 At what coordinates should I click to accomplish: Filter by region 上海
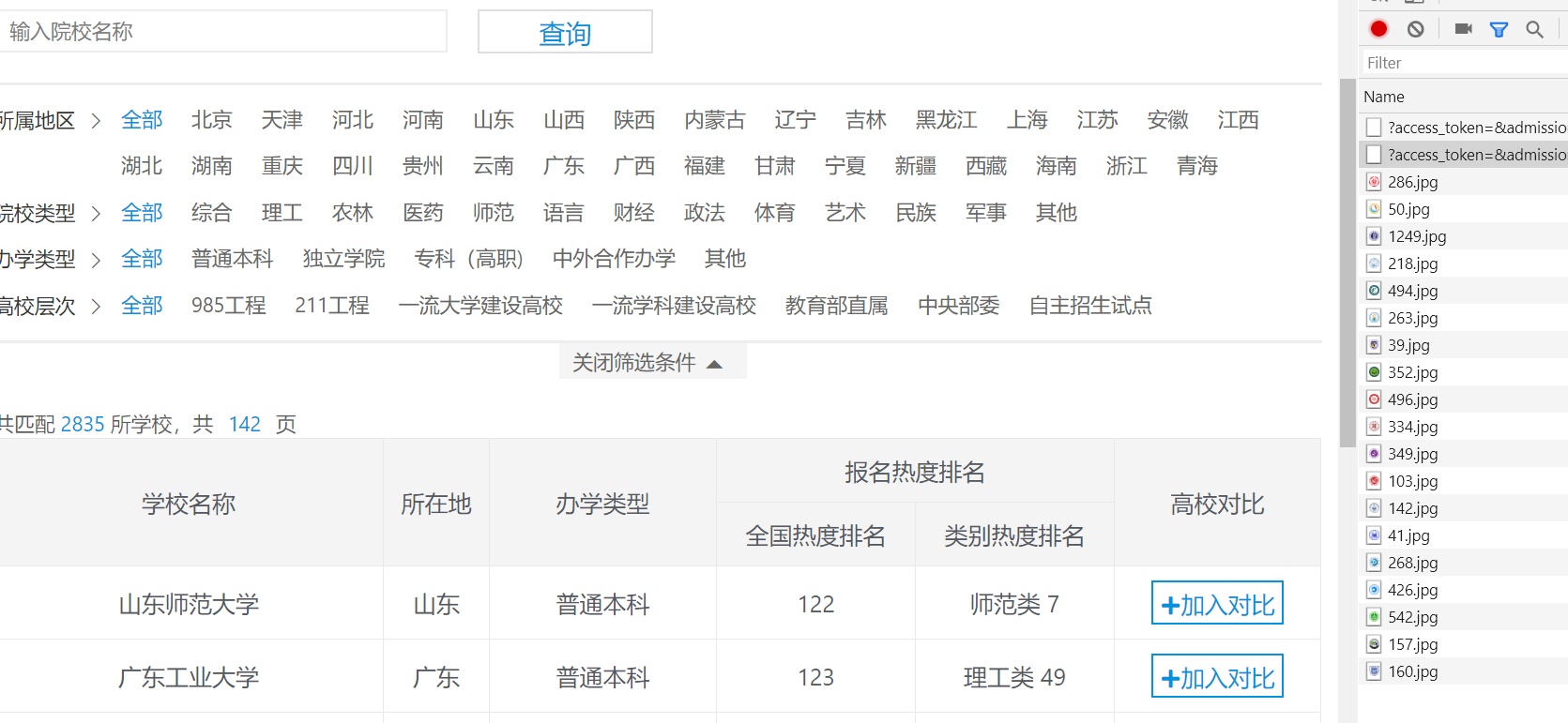1028,120
